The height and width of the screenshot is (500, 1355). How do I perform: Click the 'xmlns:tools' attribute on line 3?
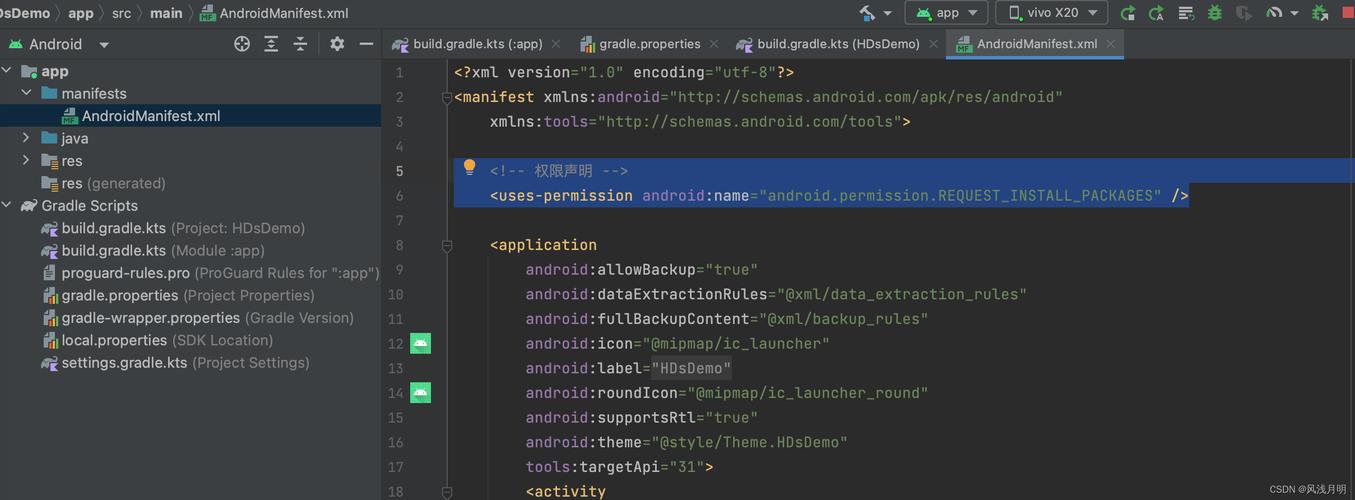(x=539, y=122)
